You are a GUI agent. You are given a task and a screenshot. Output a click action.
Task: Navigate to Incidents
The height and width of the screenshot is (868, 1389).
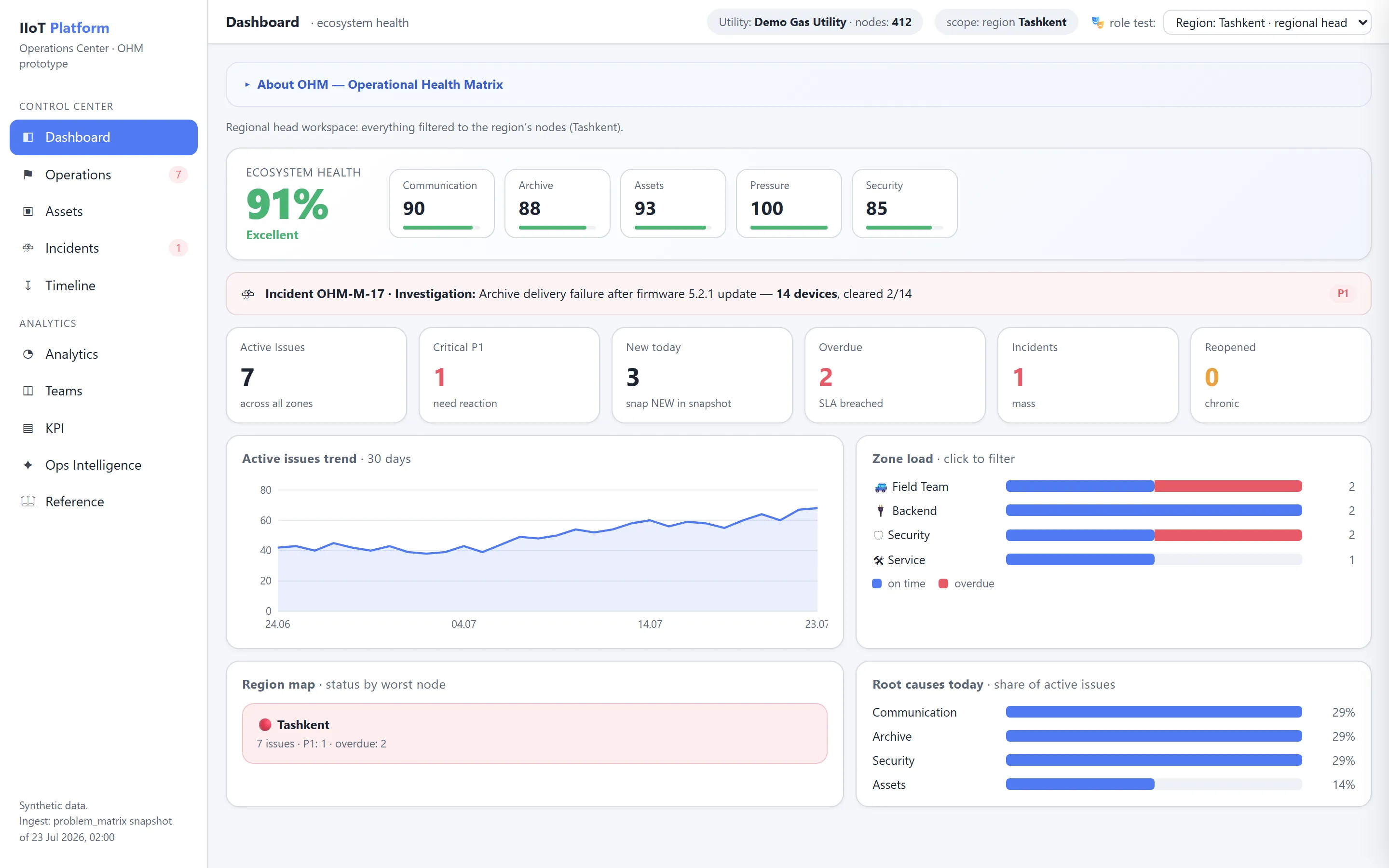tap(103, 248)
